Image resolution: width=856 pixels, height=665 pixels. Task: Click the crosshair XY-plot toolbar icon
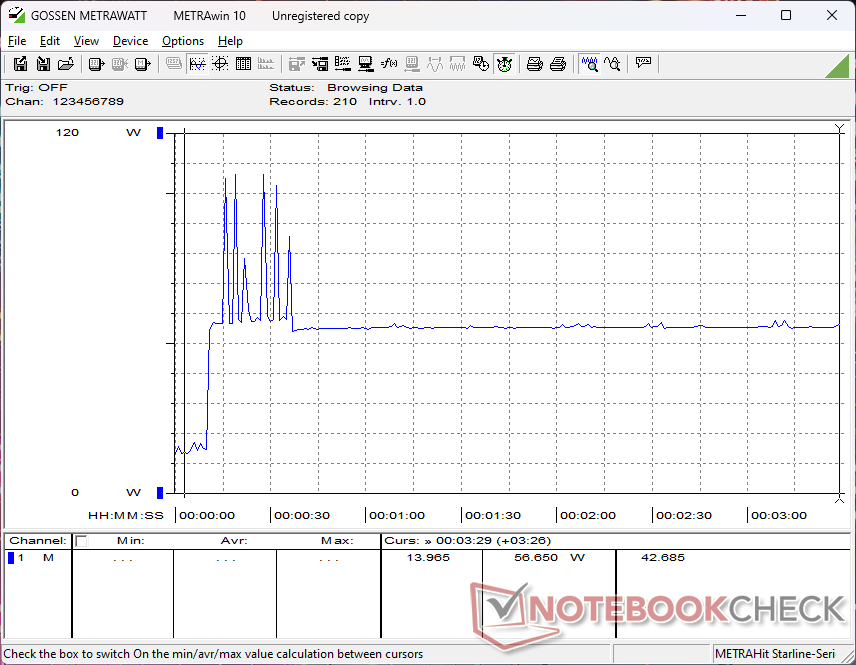click(220, 64)
